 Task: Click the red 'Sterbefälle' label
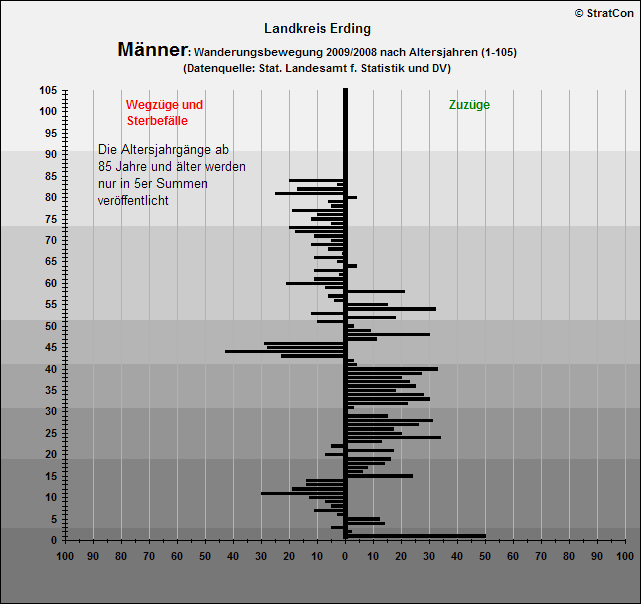tap(157, 121)
